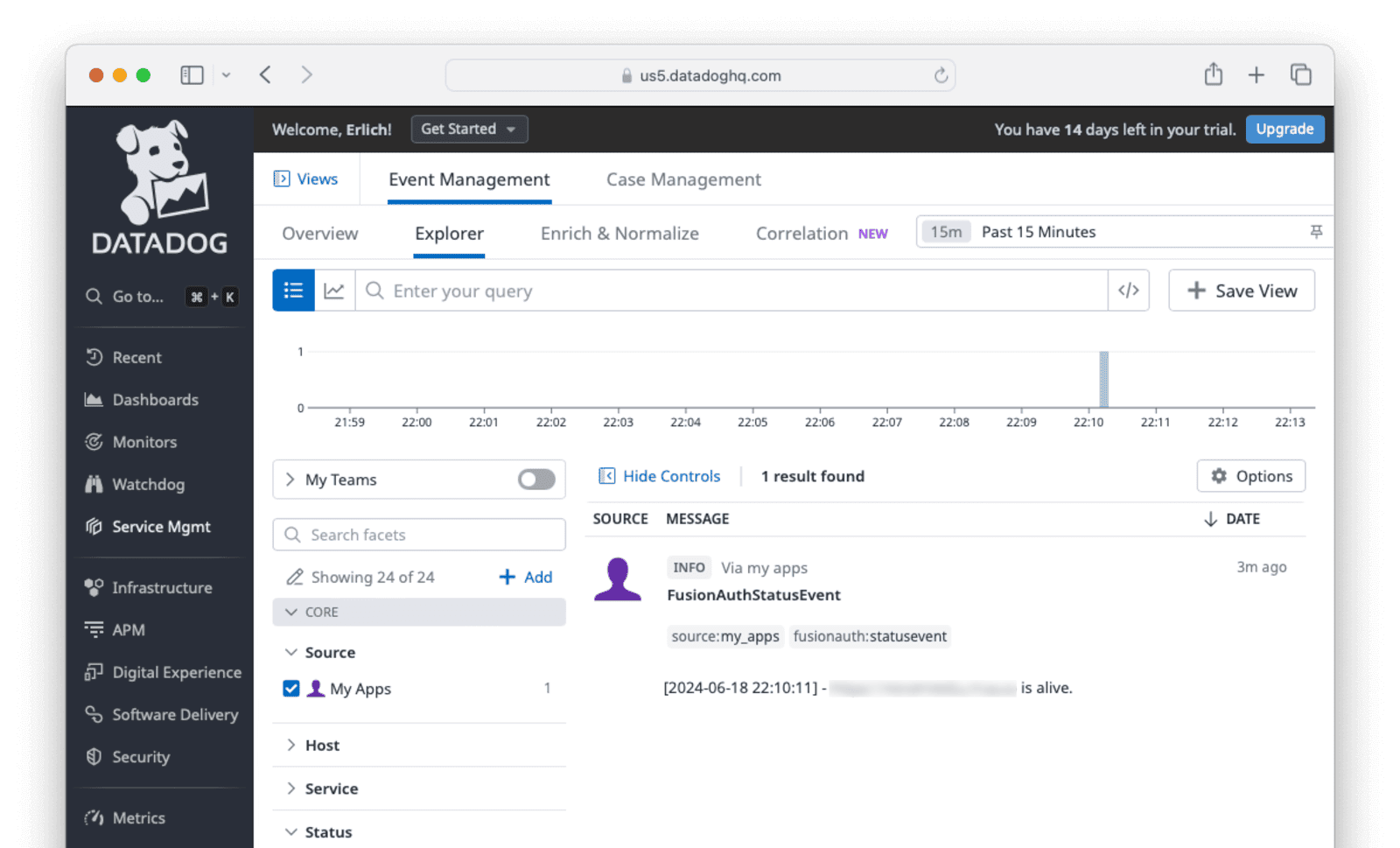Open Dashboards in the sidebar
The width and height of the screenshot is (1400, 848).
point(142,400)
